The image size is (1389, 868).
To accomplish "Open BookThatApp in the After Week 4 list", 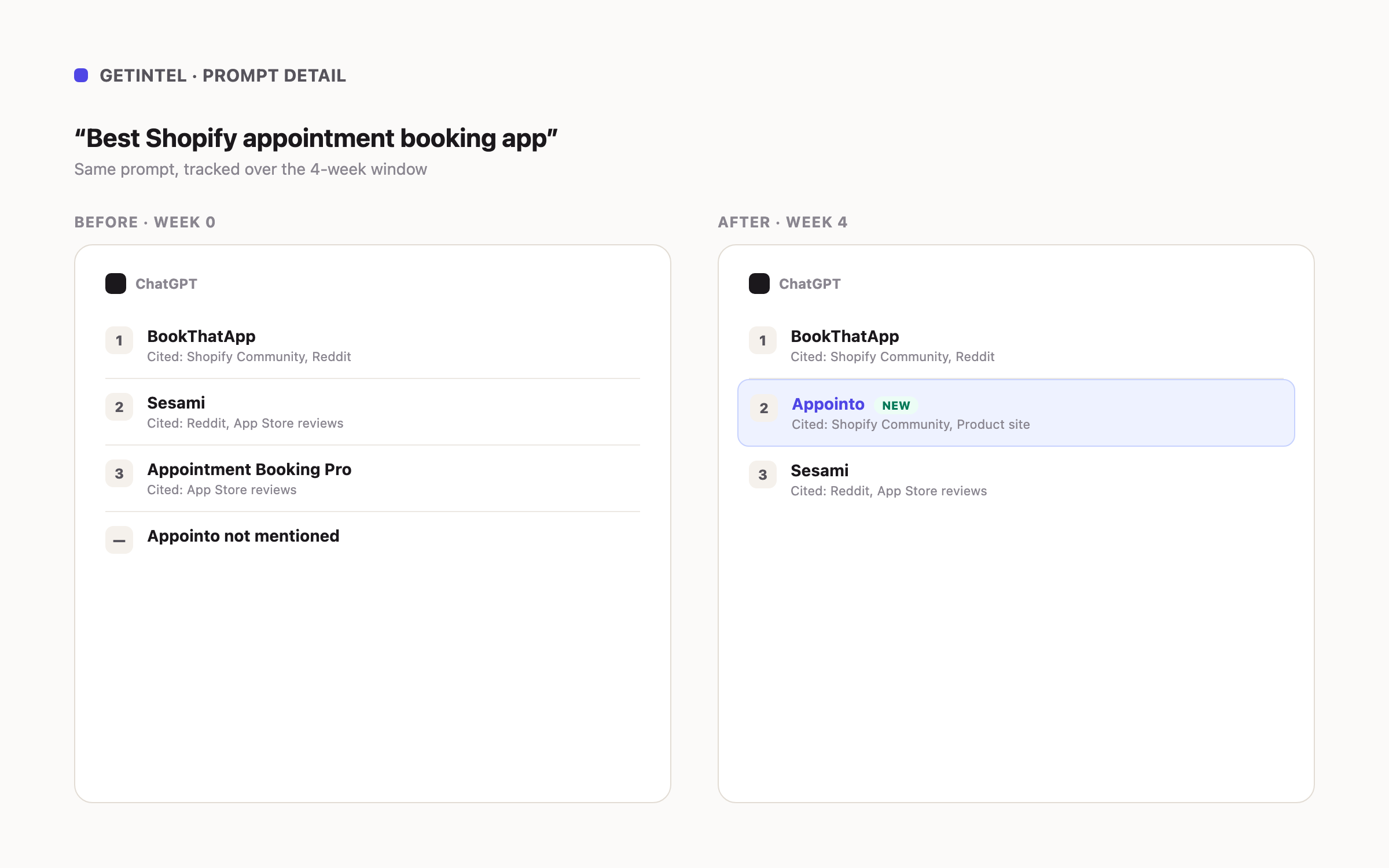I will click(845, 336).
